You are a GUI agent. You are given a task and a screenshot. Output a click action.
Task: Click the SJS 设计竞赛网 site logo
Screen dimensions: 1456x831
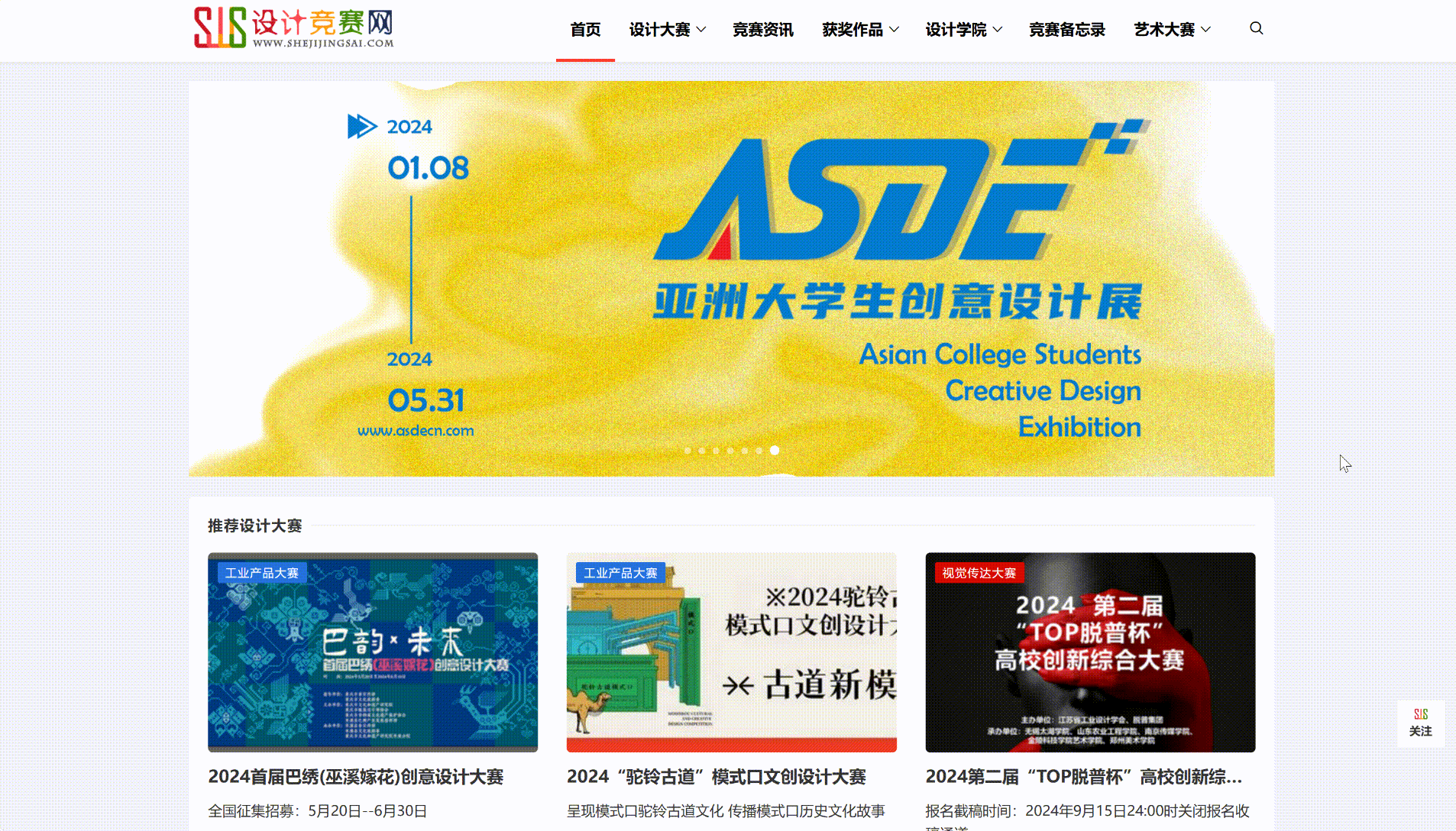tap(294, 27)
